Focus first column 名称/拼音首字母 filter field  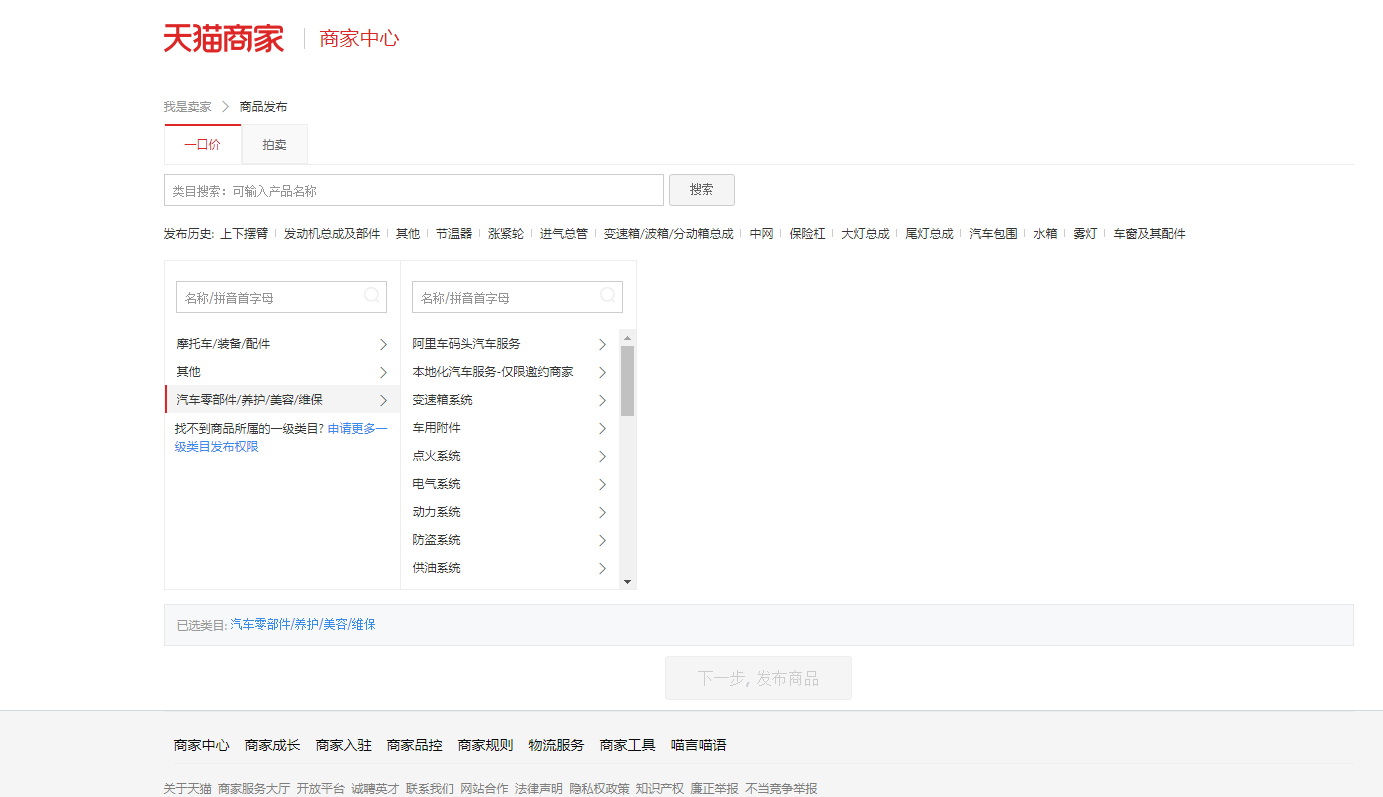pos(281,297)
